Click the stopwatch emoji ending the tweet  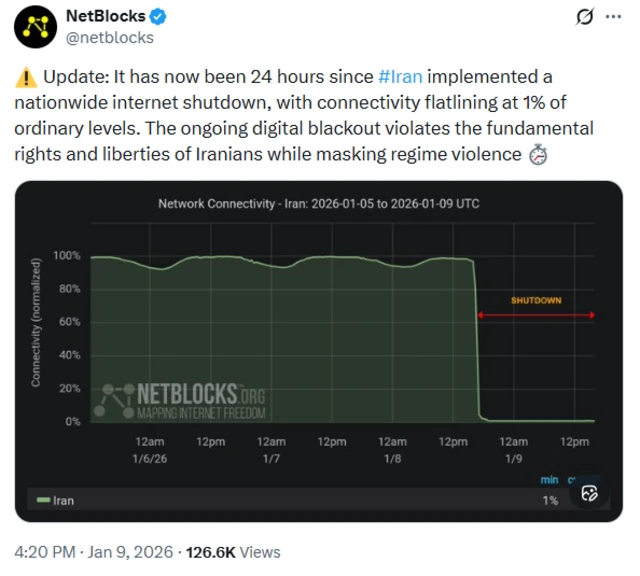tap(537, 154)
